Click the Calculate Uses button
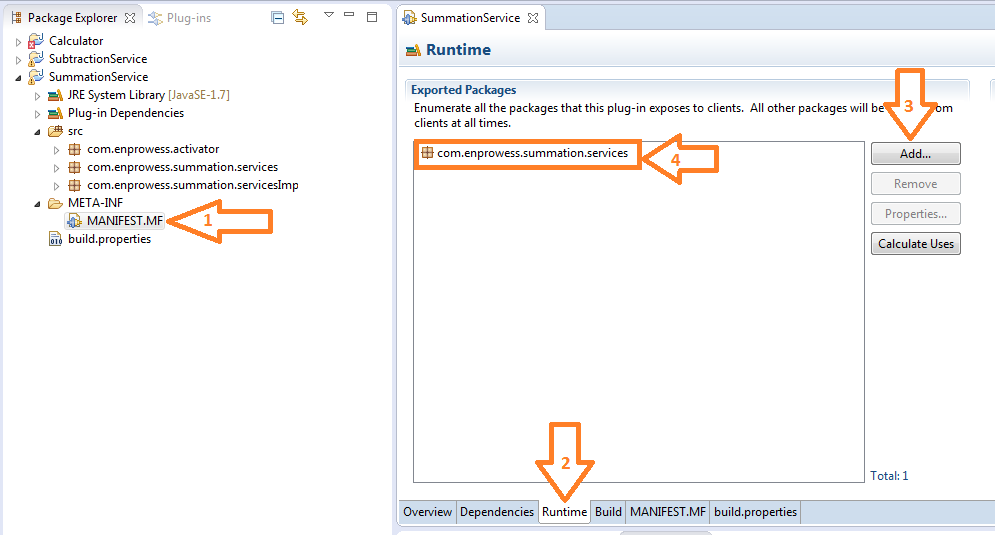Screen dimensions: 995x535 pyautogui.click(x=915, y=244)
